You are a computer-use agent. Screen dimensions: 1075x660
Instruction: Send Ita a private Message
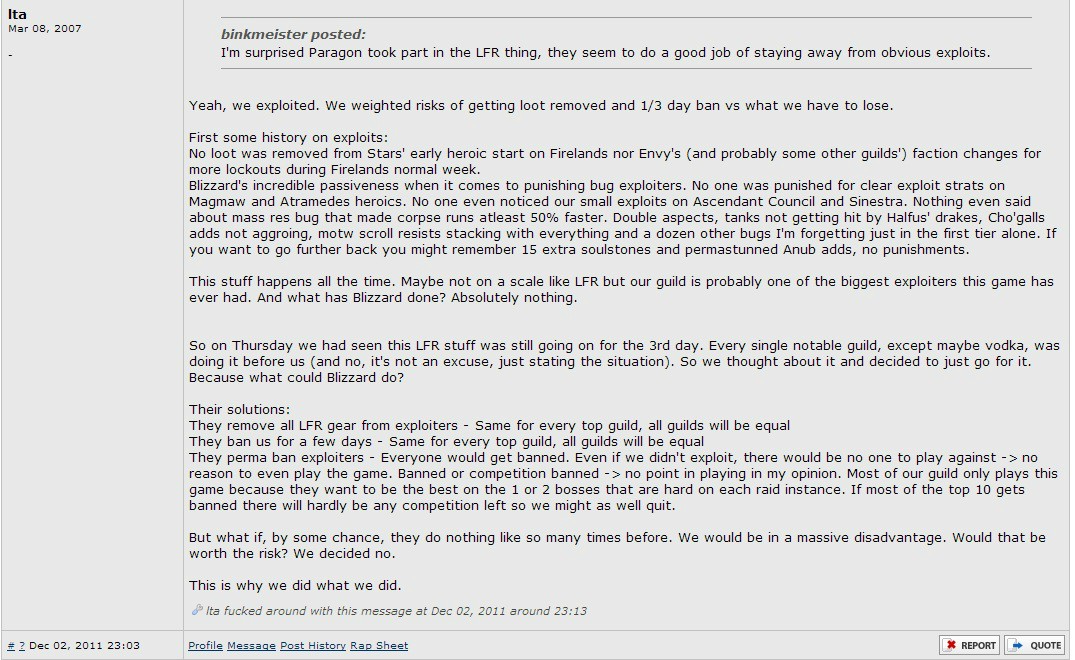(x=251, y=646)
